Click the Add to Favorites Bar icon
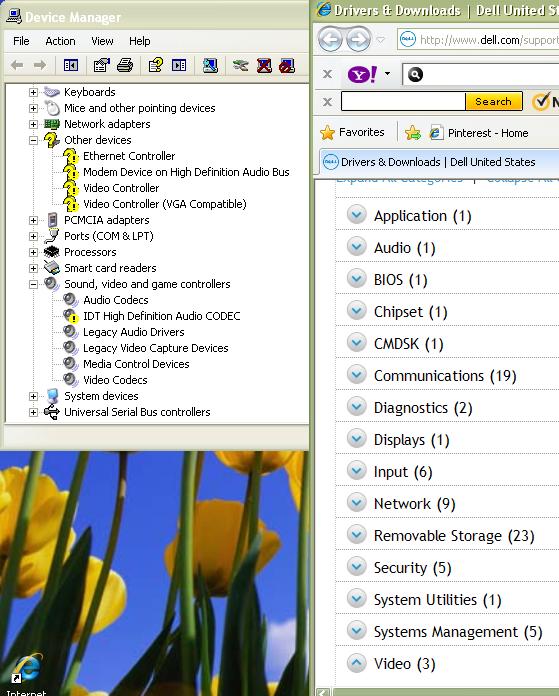The image size is (559, 696). point(412,133)
